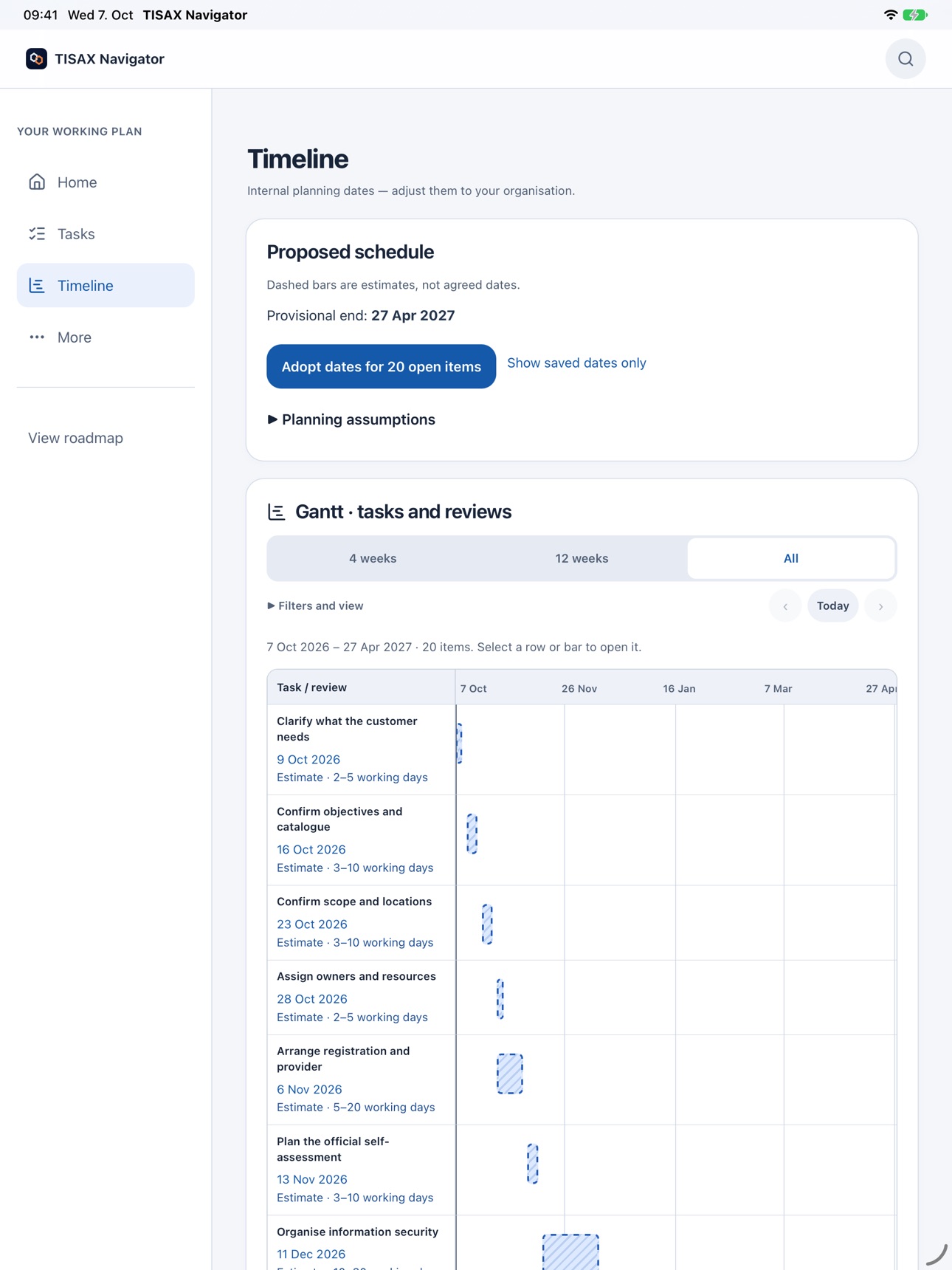The image size is (952, 1270).
Task: Open the Confirm scope and locations bar
Action: pyautogui.click(x=487, y=924)
